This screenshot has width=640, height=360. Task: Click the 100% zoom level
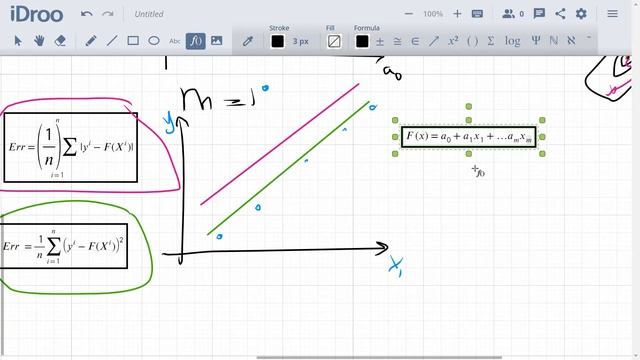click(433, 14)
